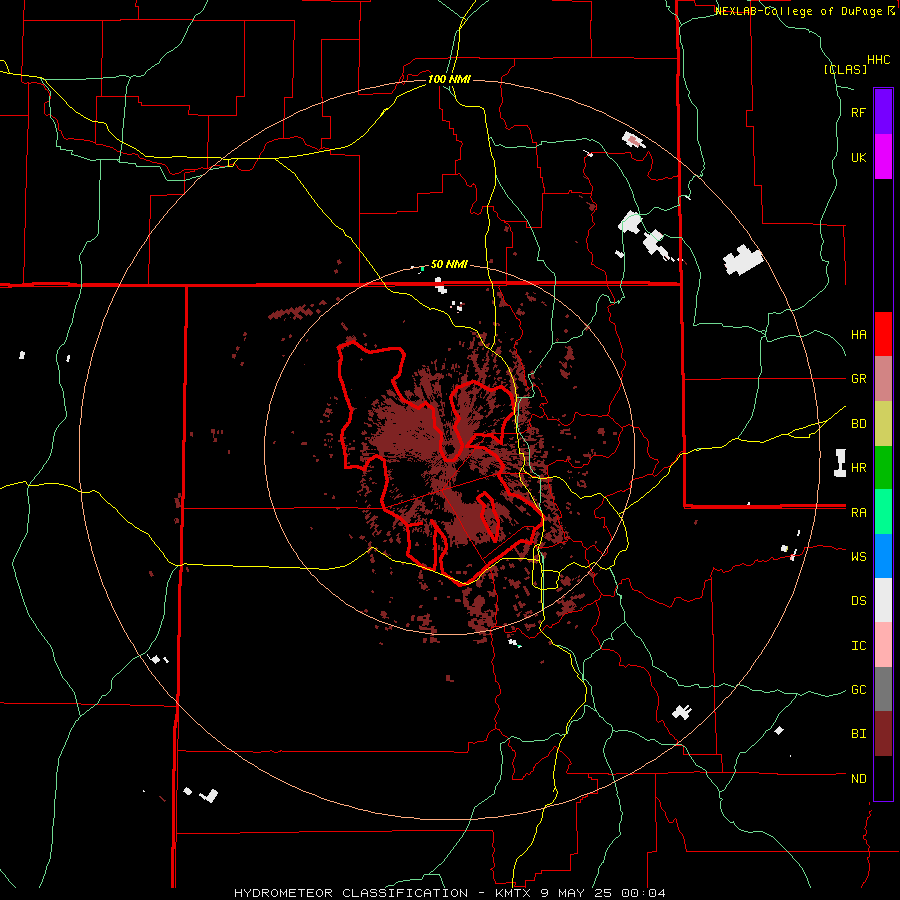Click the 'DS' legend label

tap(858, 601)
